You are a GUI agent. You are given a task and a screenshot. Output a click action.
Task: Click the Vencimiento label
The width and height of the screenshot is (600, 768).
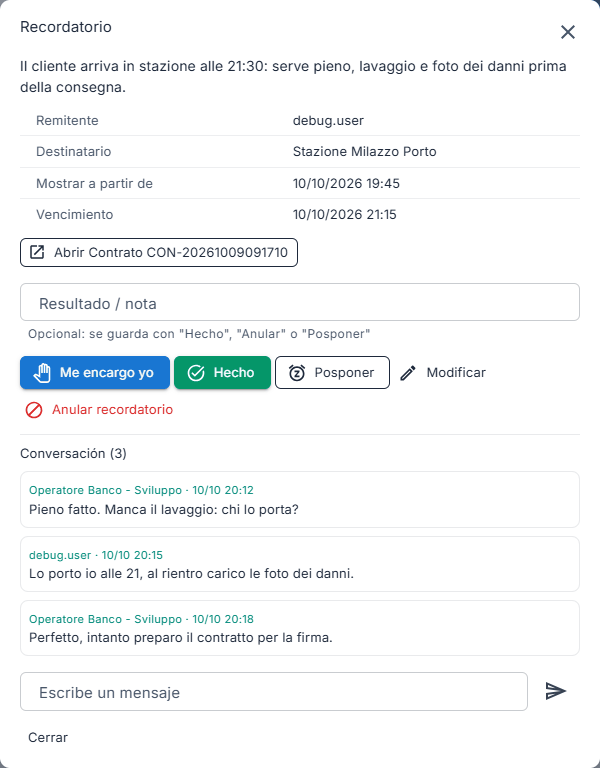[74, 215]
